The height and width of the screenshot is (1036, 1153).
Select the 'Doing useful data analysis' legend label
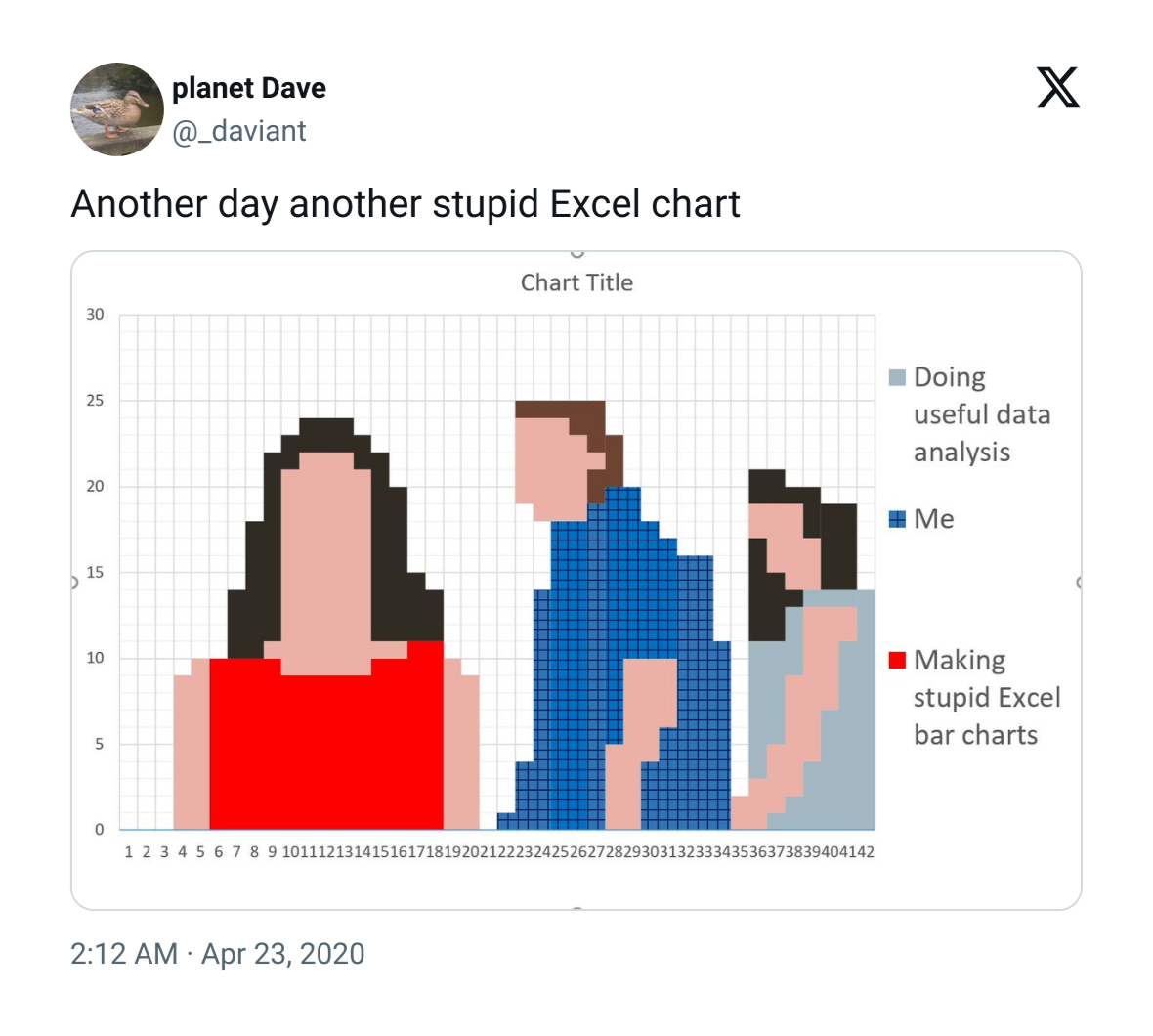point(982,414)
